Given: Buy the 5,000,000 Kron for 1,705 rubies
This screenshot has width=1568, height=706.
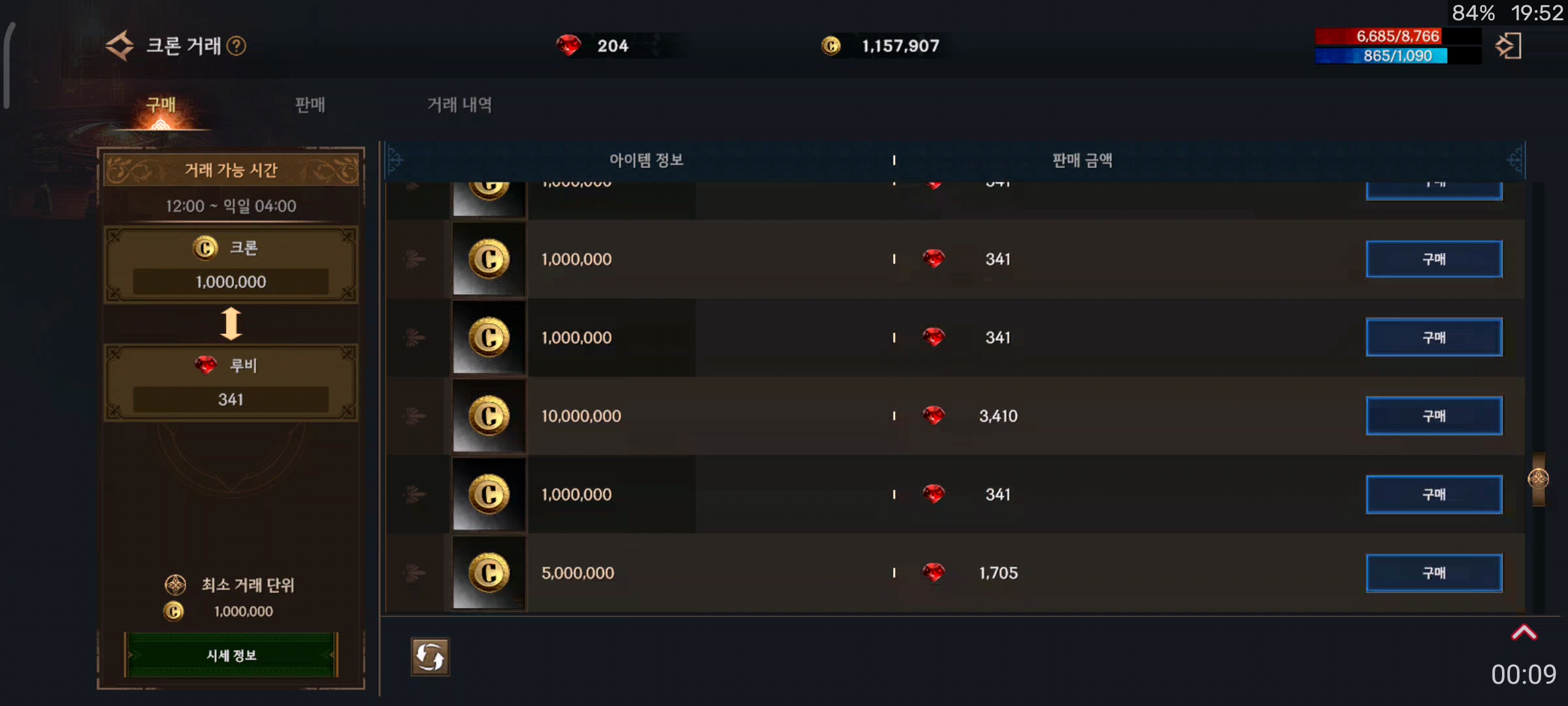Looking at the screenshot, I should coord(1434,573).
